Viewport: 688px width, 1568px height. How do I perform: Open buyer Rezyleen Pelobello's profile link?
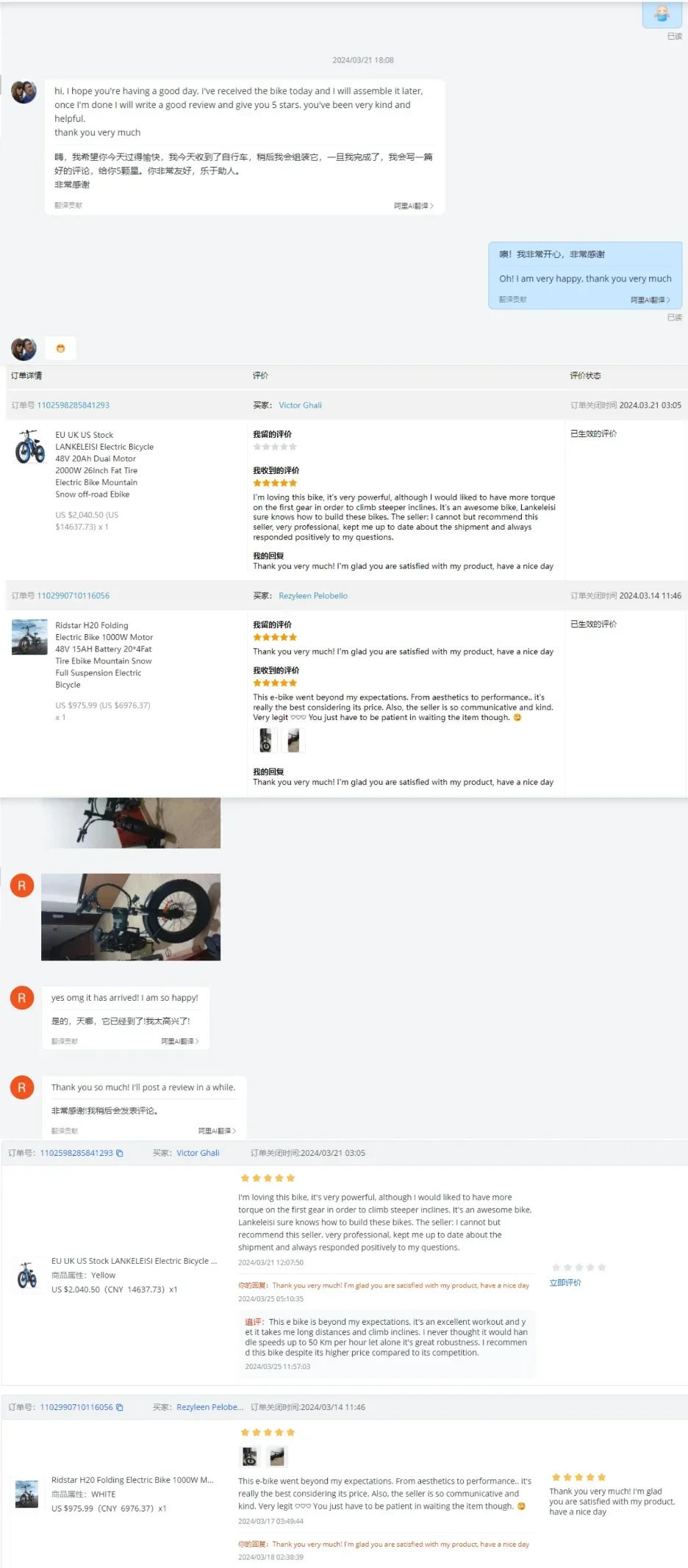click(313, 596)
